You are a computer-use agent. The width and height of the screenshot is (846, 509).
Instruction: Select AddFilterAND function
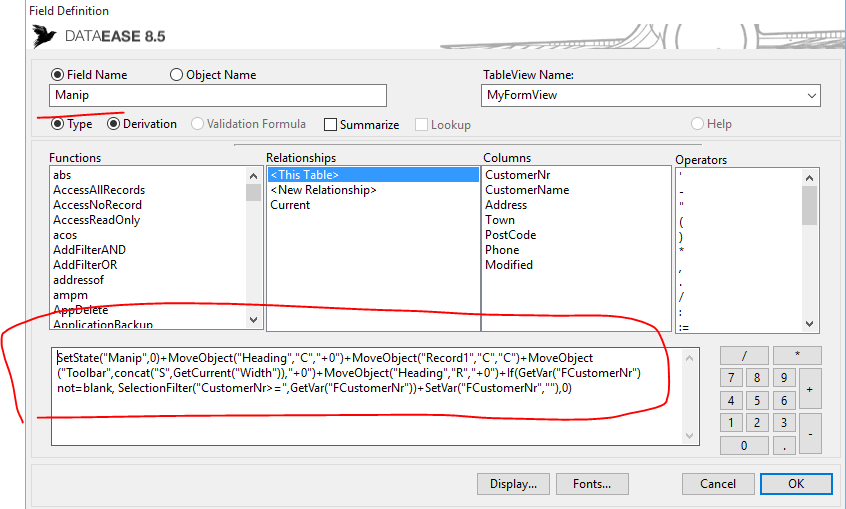pos(90,250)
